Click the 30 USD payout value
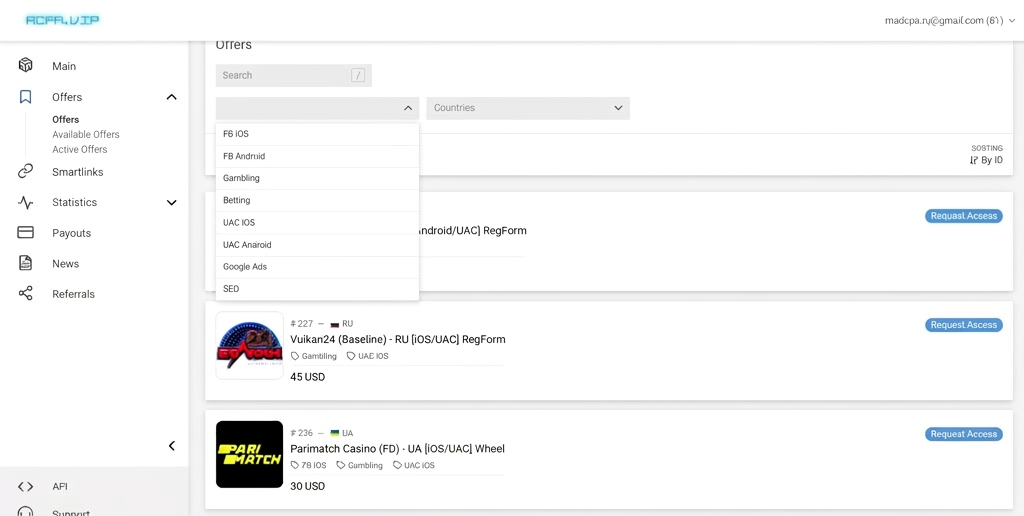 [x=308, y=487]
